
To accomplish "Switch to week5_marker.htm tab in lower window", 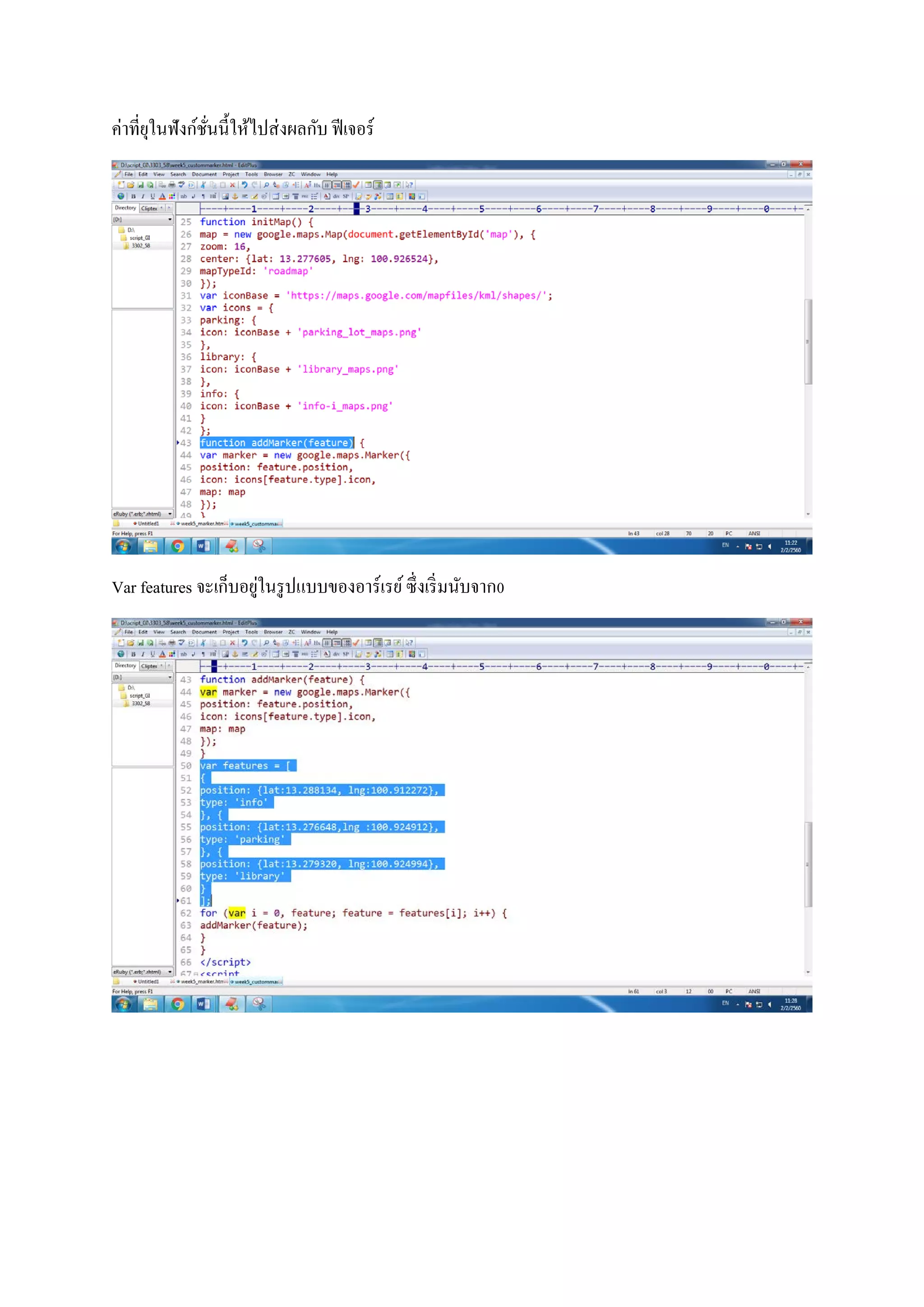I will [202, 982].
